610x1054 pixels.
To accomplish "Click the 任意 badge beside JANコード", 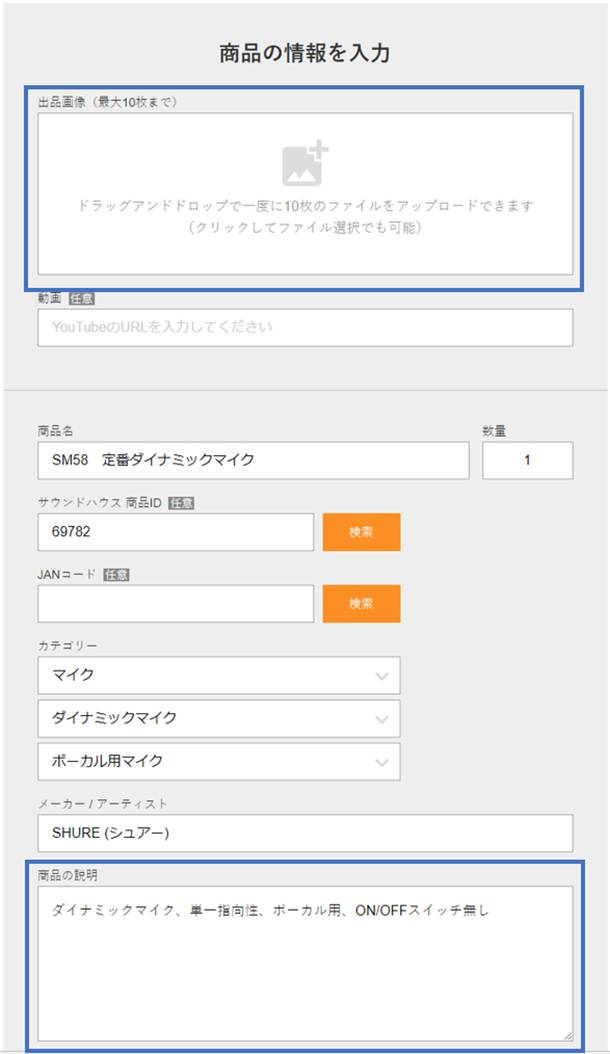I will click(116, 575).
